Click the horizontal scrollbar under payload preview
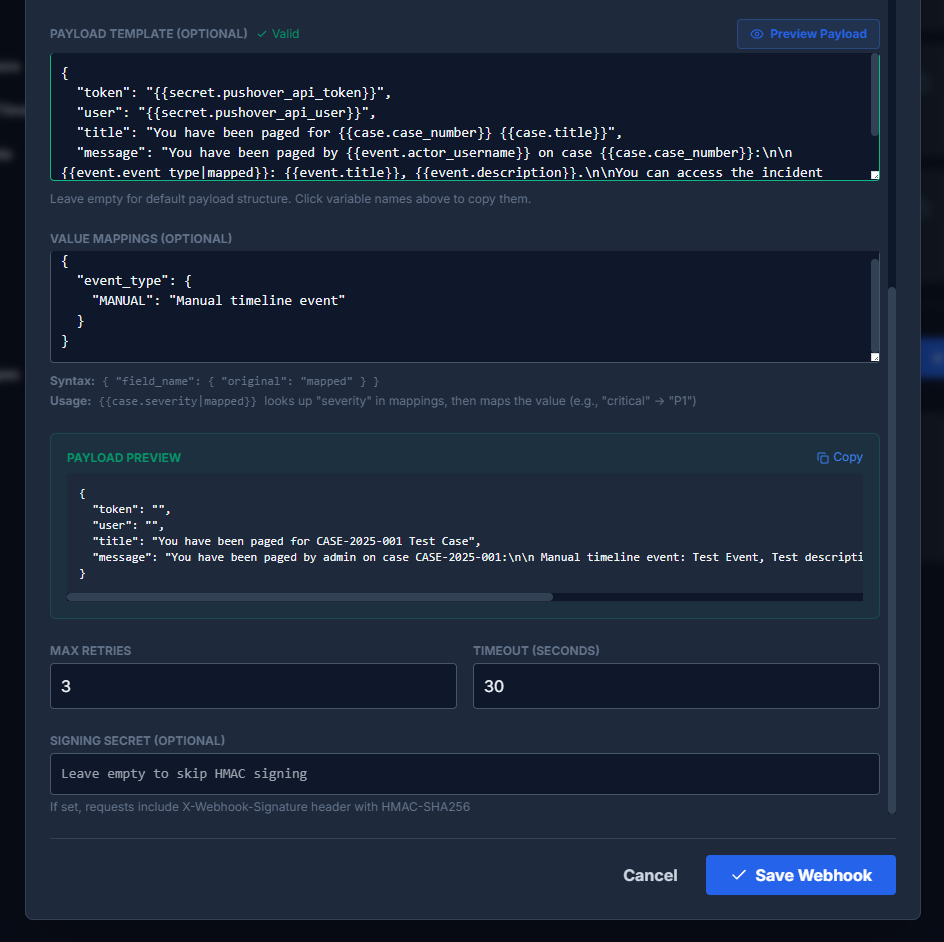Screen dimensions: 944x942 pyautogui.click(x=310, y=597)
